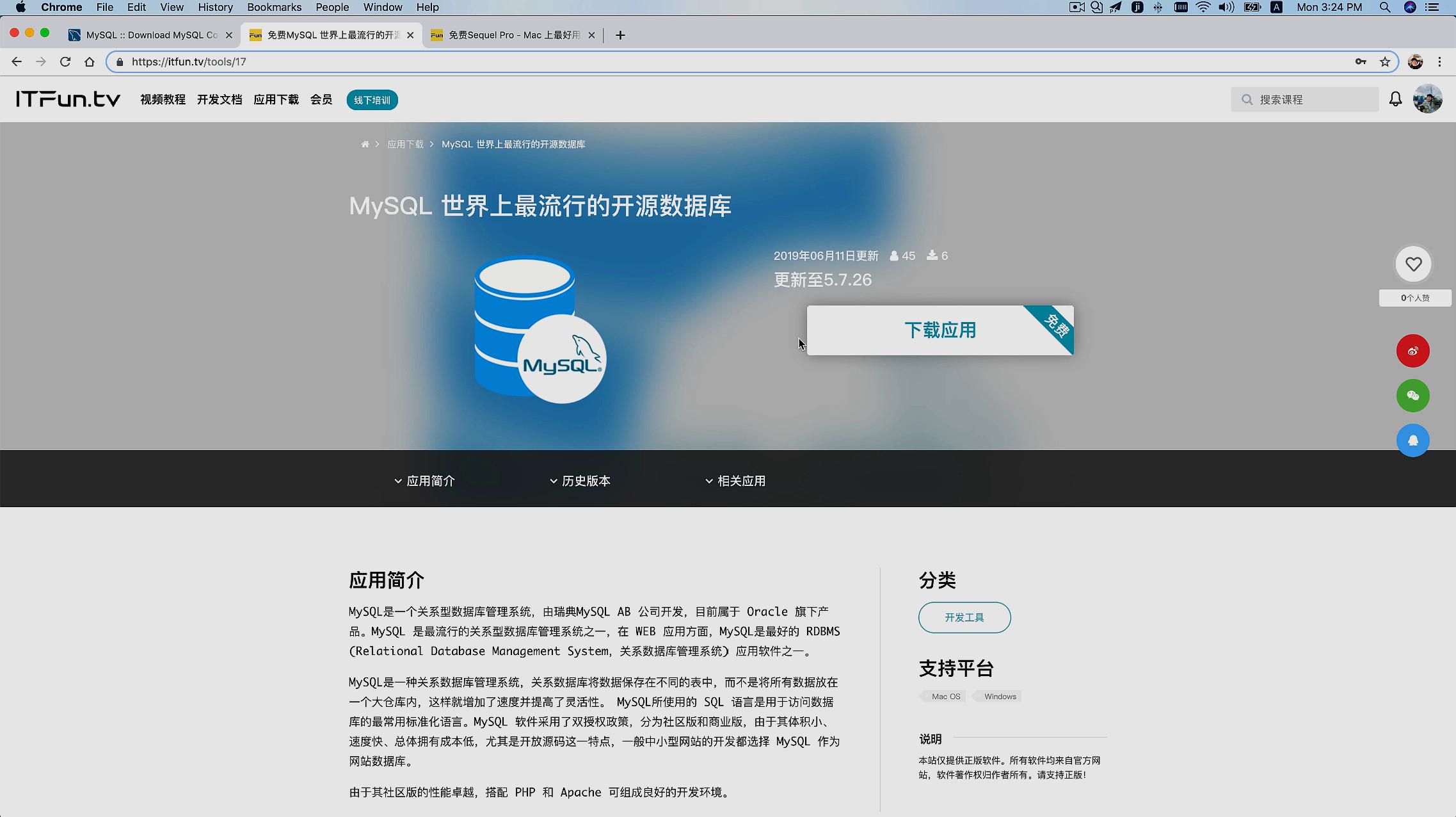Open the History menu
This screenshot has width=1456, height=817.
coord(215,8)
